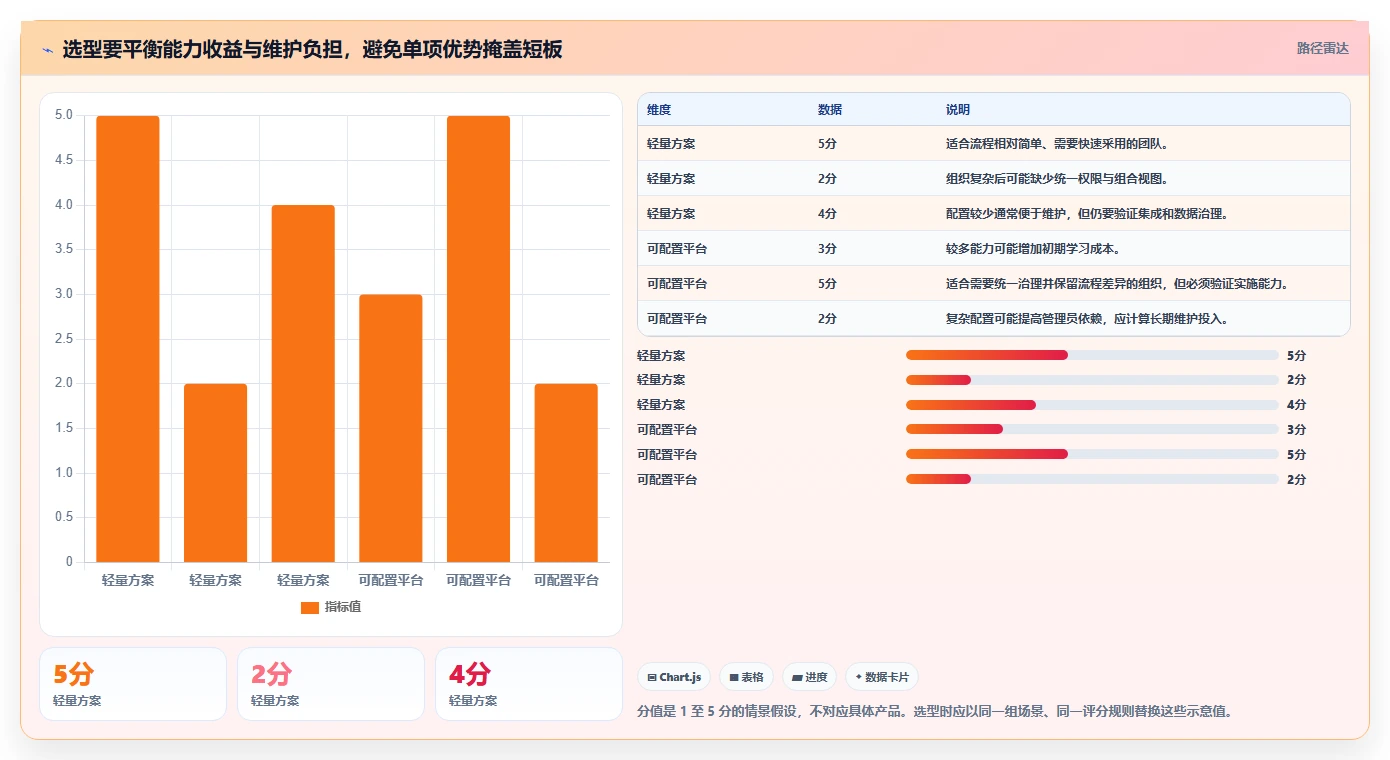Image resolution: width=1390 pixels, height=760 pixels.
Task: Click the 表格 tag chip
Action: pyautogui.click(x=746, y=677)
